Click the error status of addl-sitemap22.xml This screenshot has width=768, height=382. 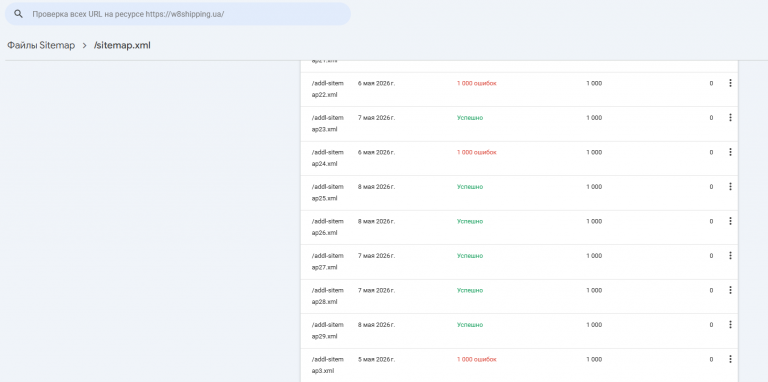point(477,83)
